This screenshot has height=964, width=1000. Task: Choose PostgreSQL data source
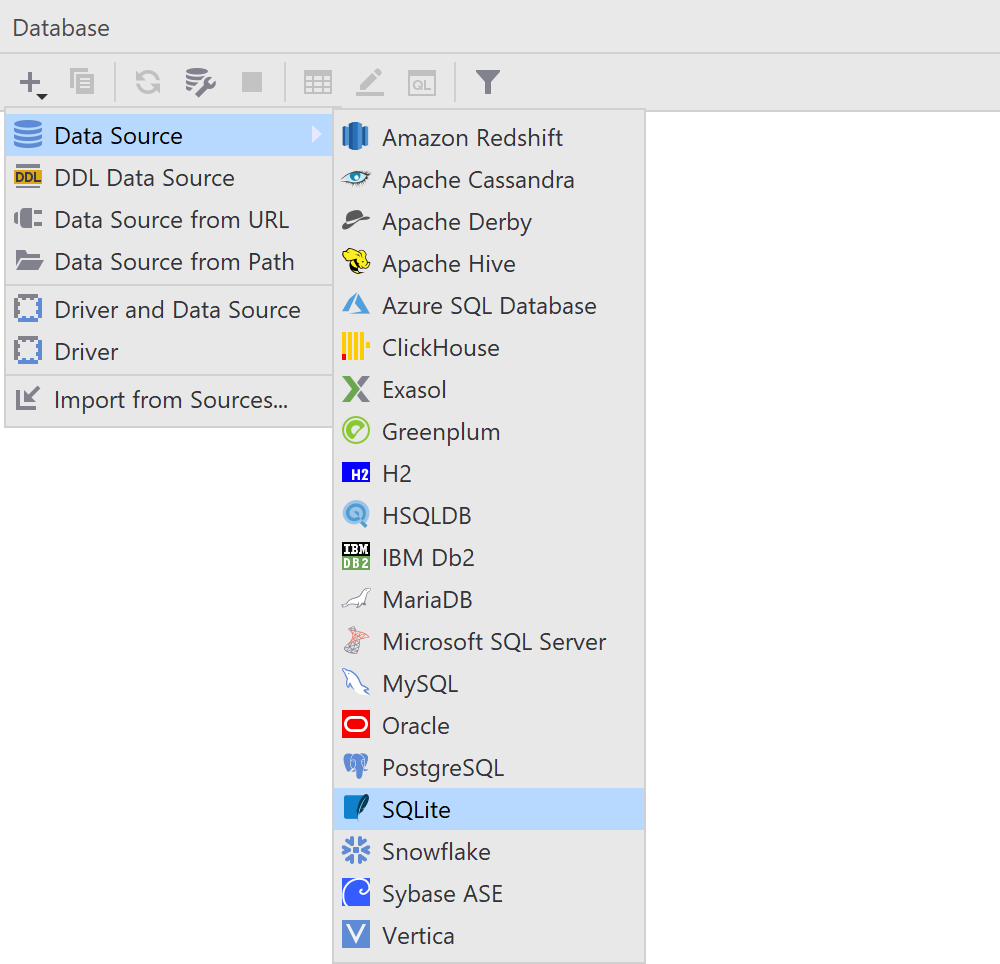point(489,768)
